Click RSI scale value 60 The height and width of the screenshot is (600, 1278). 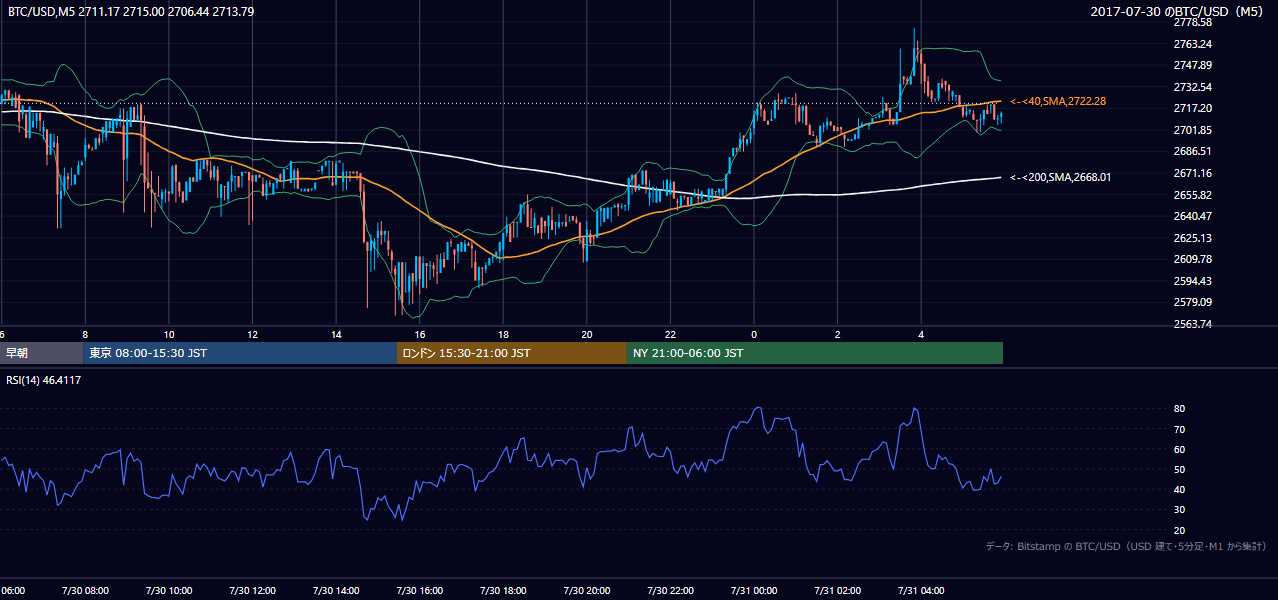1179,449
